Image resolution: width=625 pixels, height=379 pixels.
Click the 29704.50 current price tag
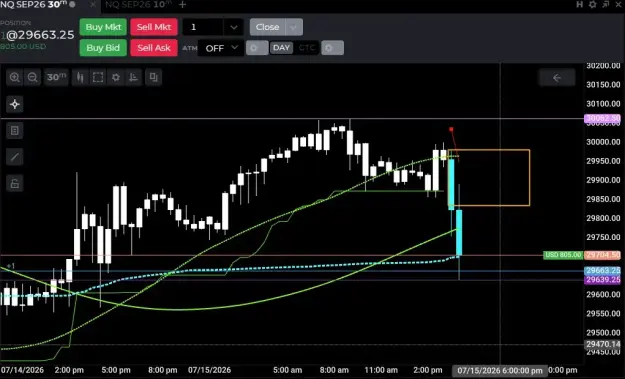click(603, 255)
